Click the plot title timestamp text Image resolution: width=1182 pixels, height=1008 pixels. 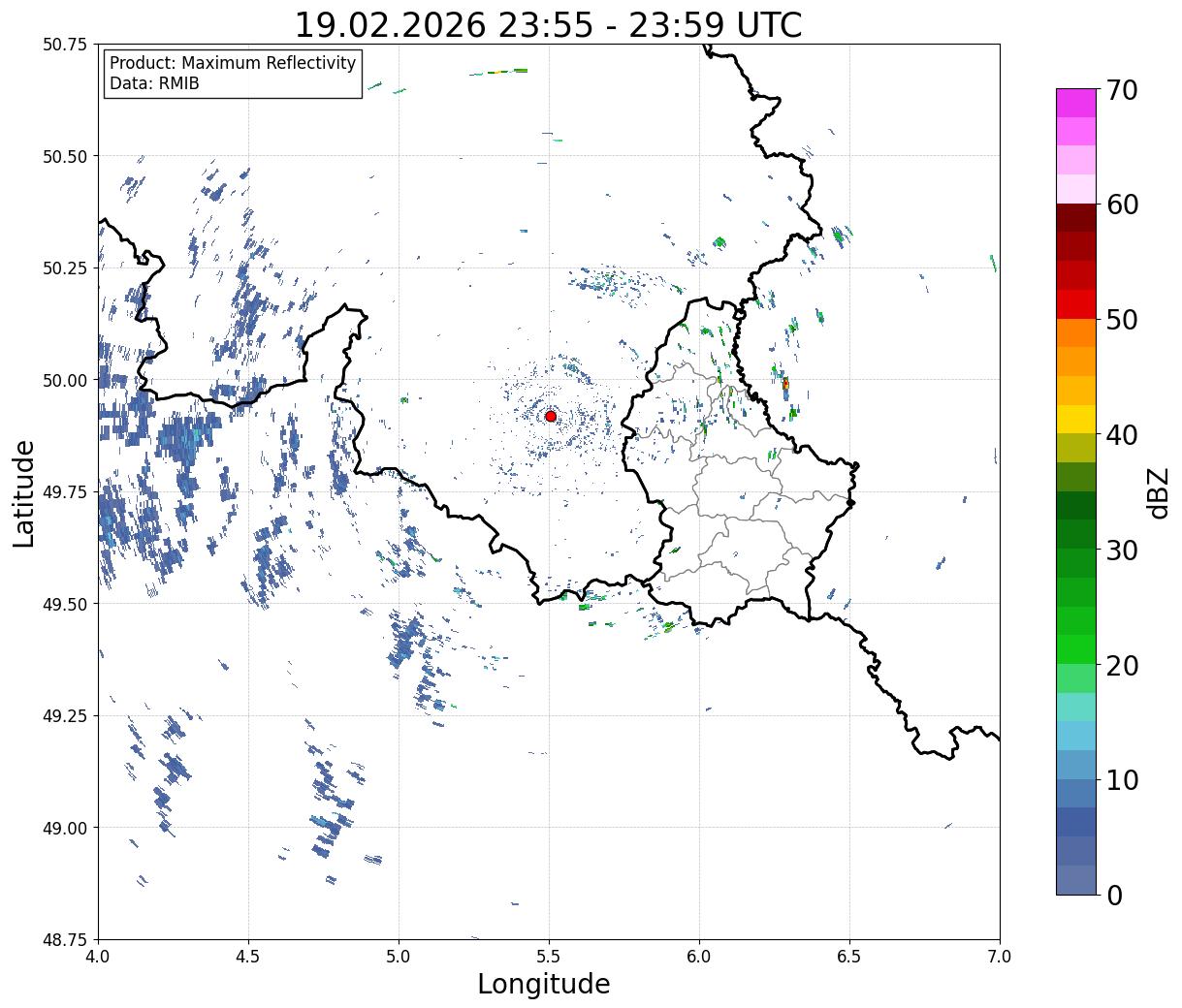(548, 24)
